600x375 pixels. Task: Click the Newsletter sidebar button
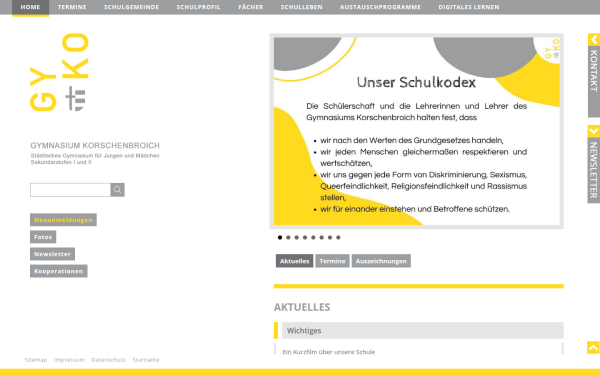[52, 254]
